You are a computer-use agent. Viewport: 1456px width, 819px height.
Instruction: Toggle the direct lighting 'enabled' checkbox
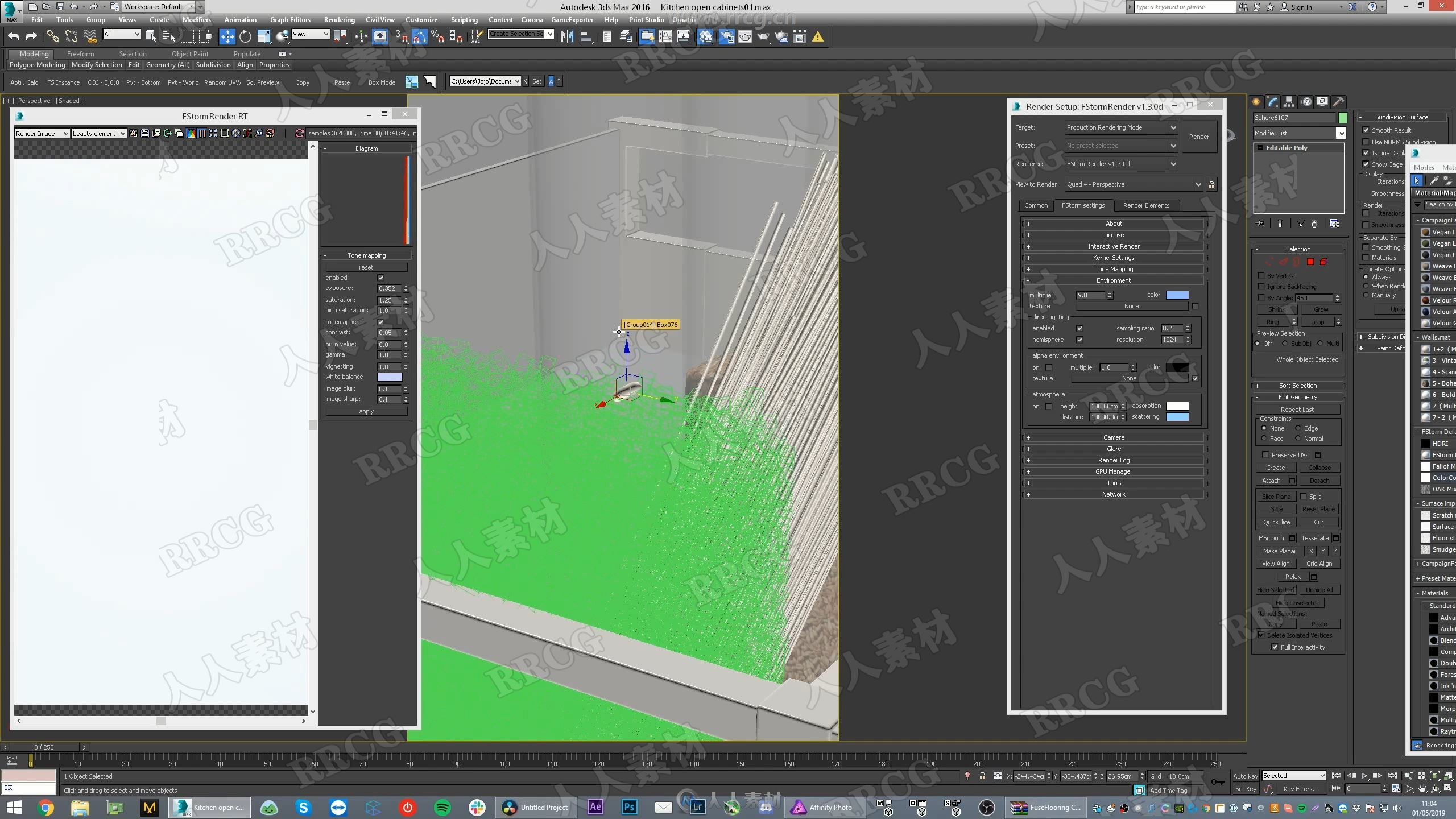[x=1079, y=328]
